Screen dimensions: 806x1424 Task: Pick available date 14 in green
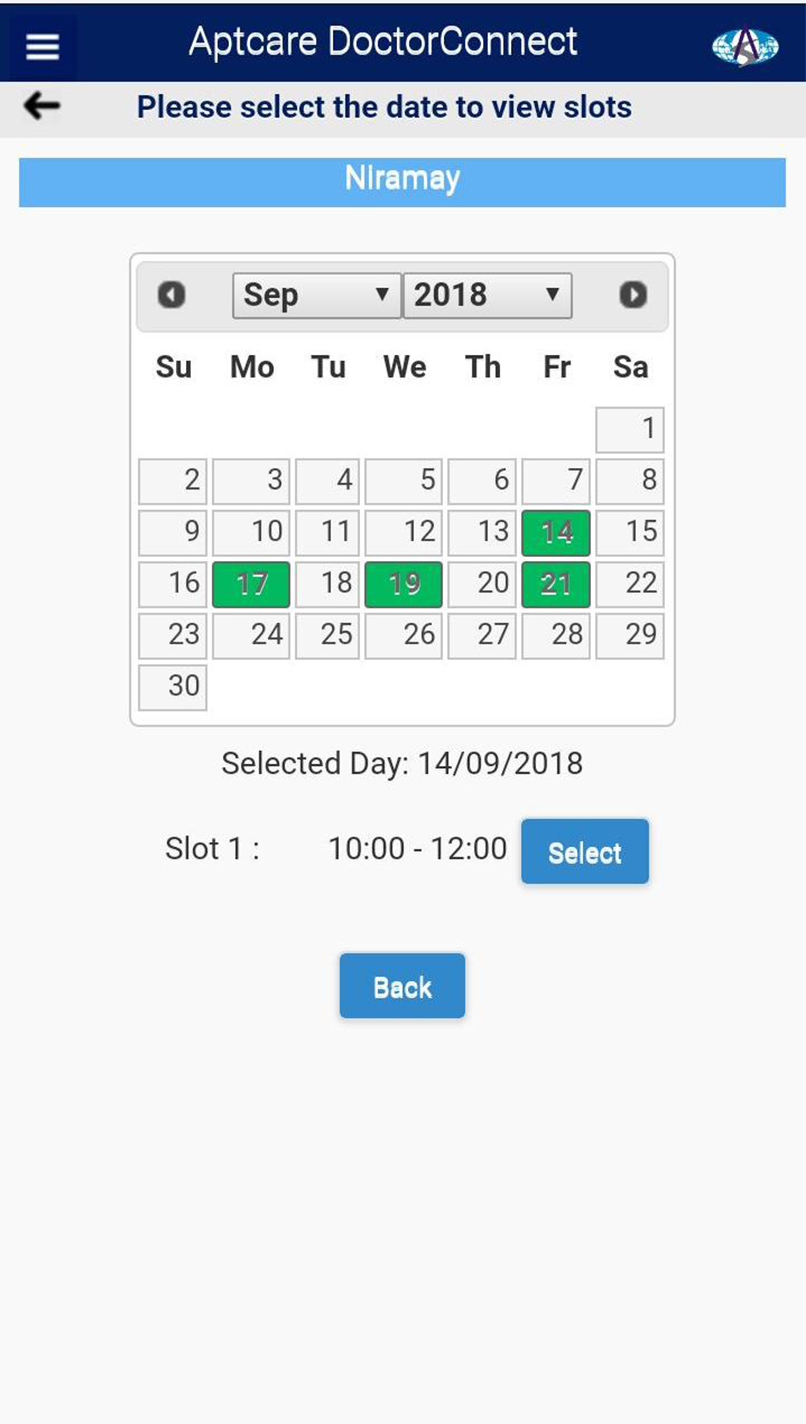point(556,533)
